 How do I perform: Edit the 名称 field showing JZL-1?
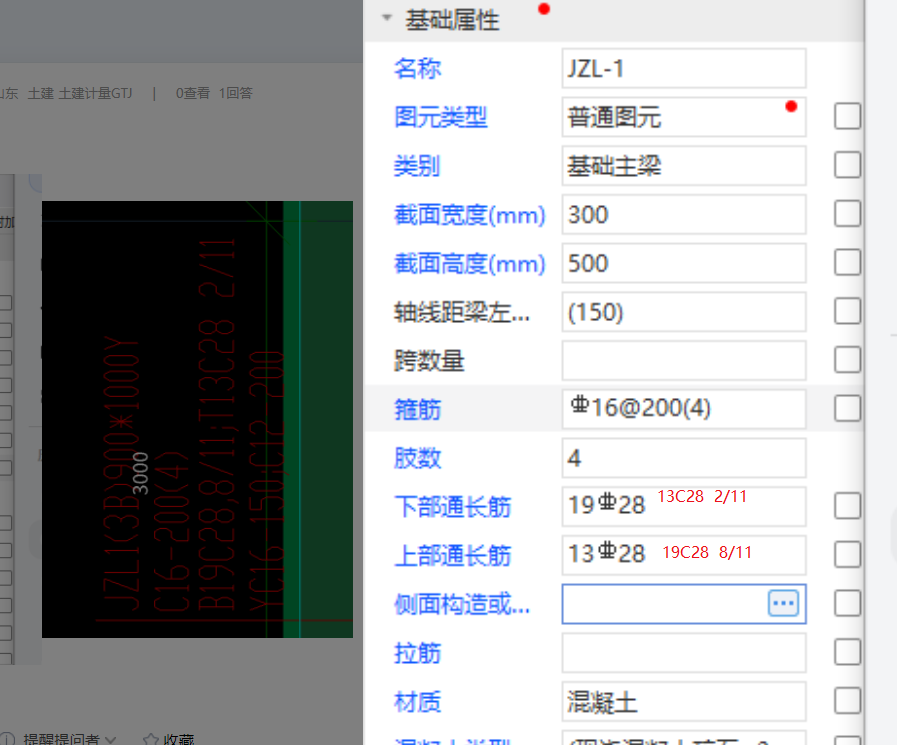click(684, 68)
